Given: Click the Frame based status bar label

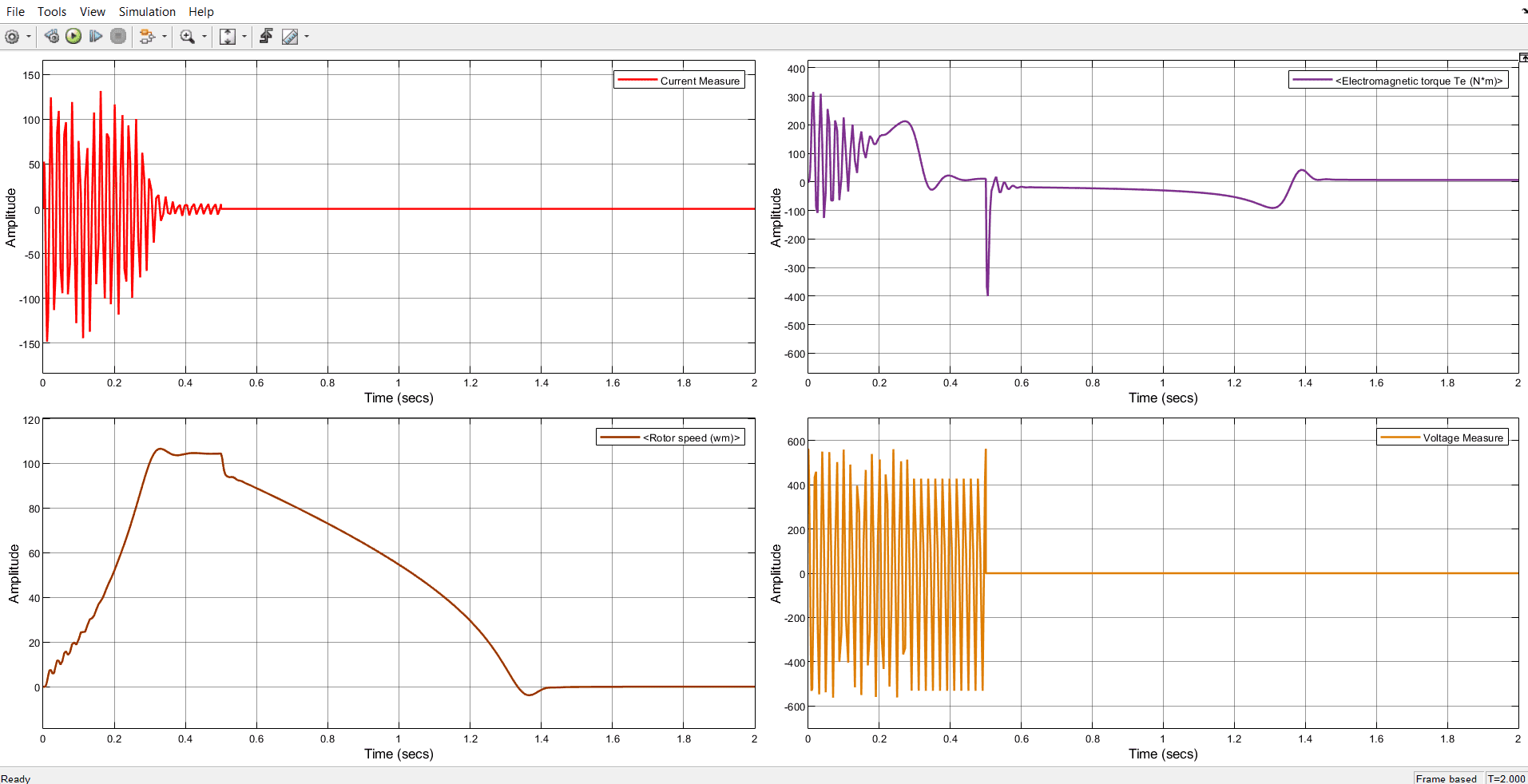Looking at the screenshot, I should coord(1446,778).
